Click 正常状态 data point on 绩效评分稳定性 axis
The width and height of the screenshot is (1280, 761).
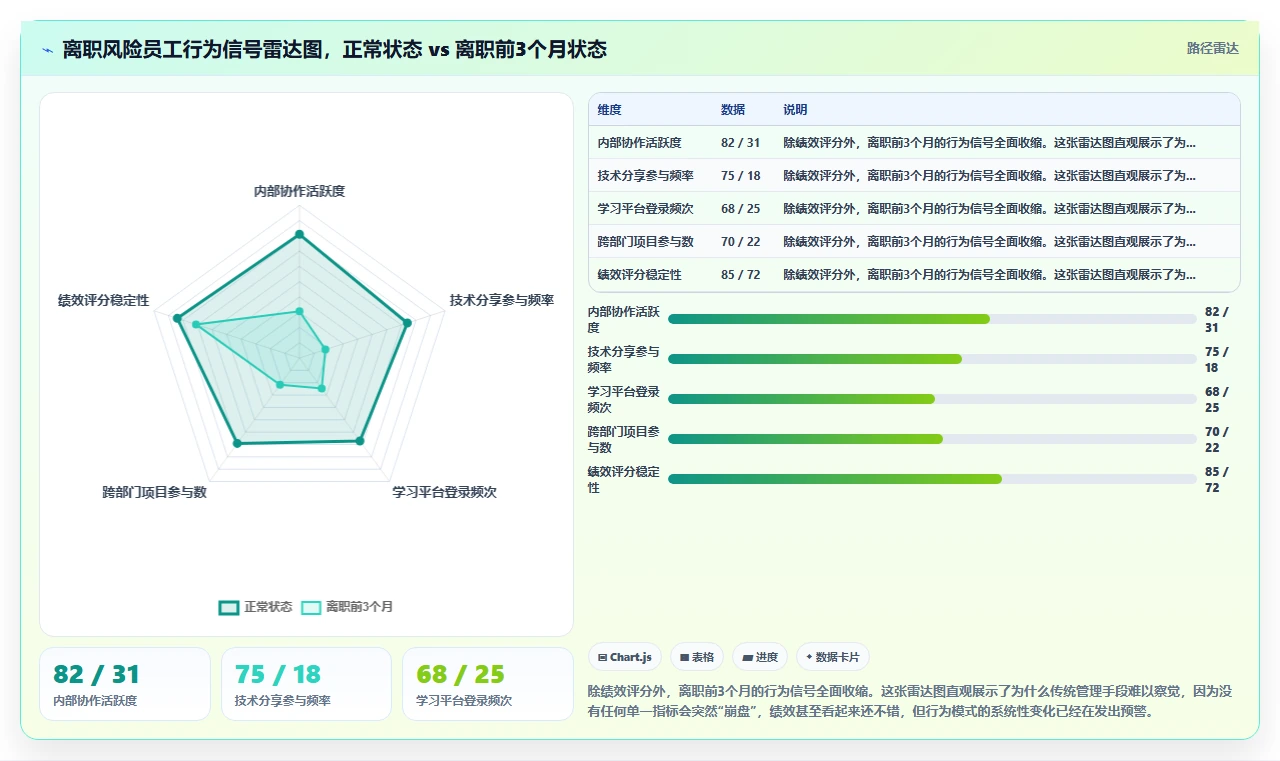coord(177,318)
